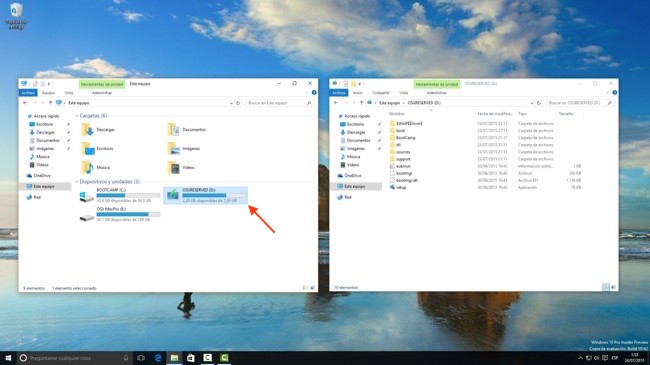Select the OSX MacPro (E:) drive

[120, 214]
